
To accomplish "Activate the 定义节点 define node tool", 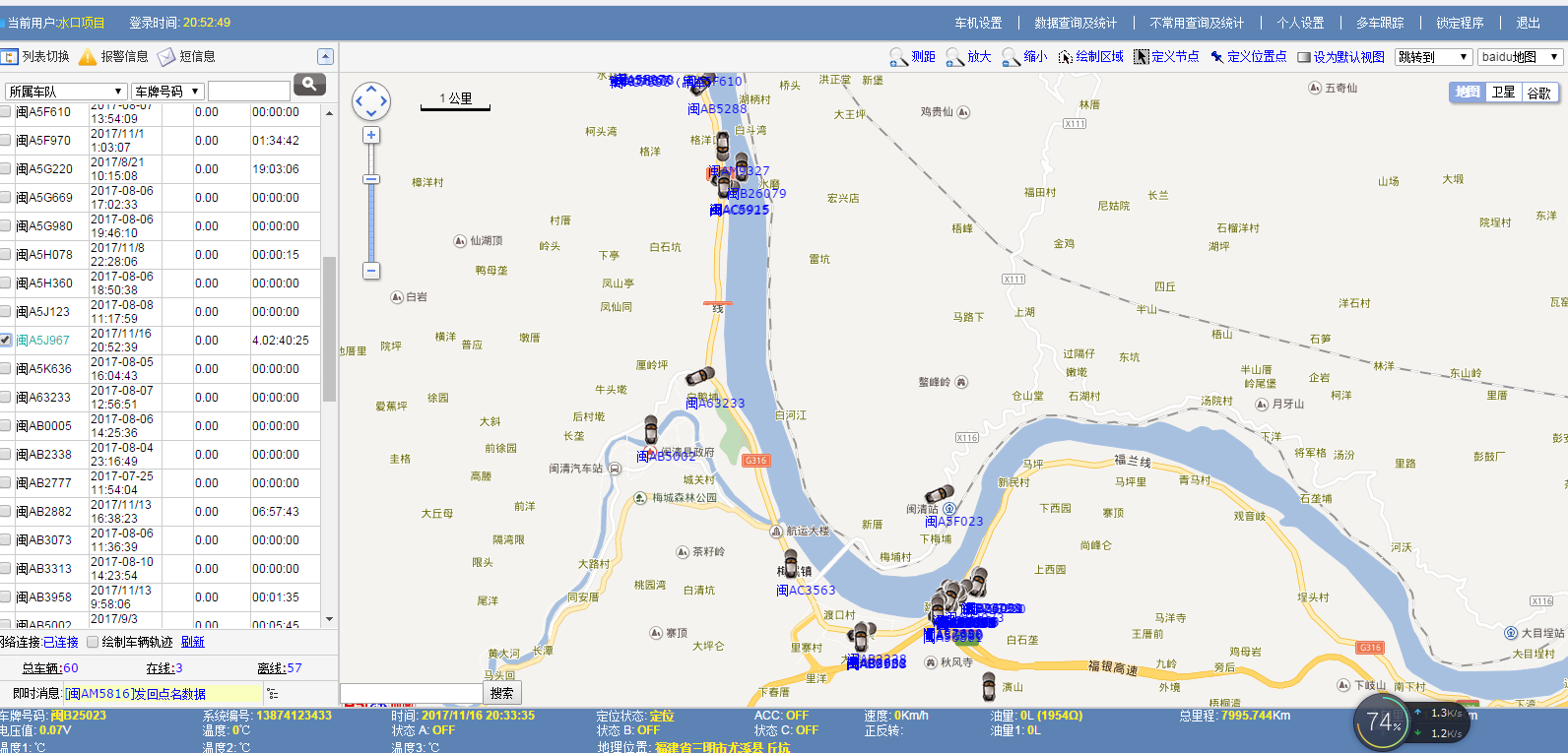I will pos(1166,57).
